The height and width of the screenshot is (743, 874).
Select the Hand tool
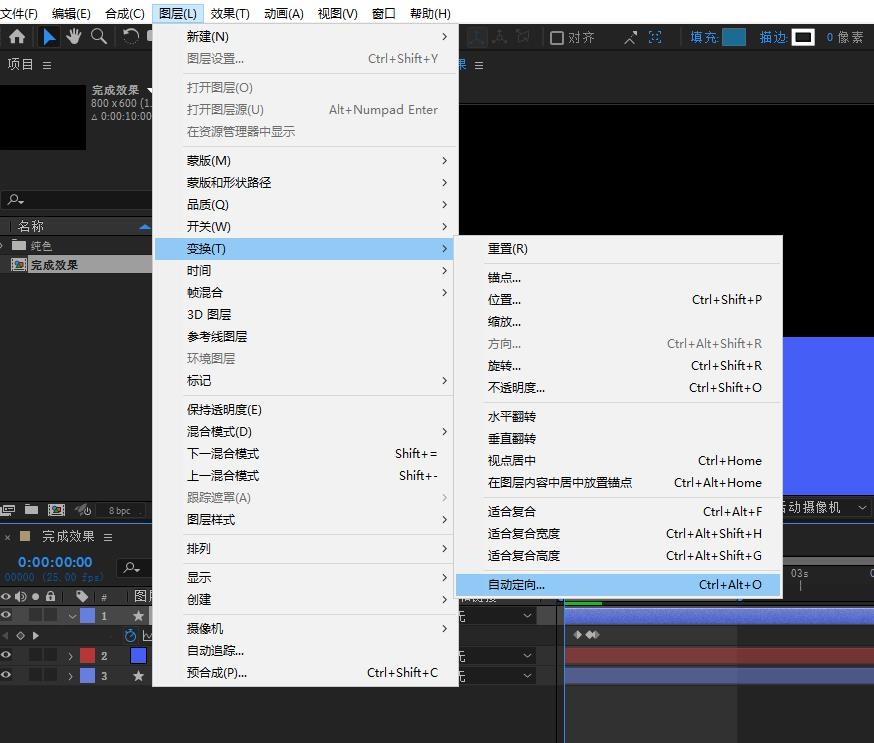click(x=74, y=37)
